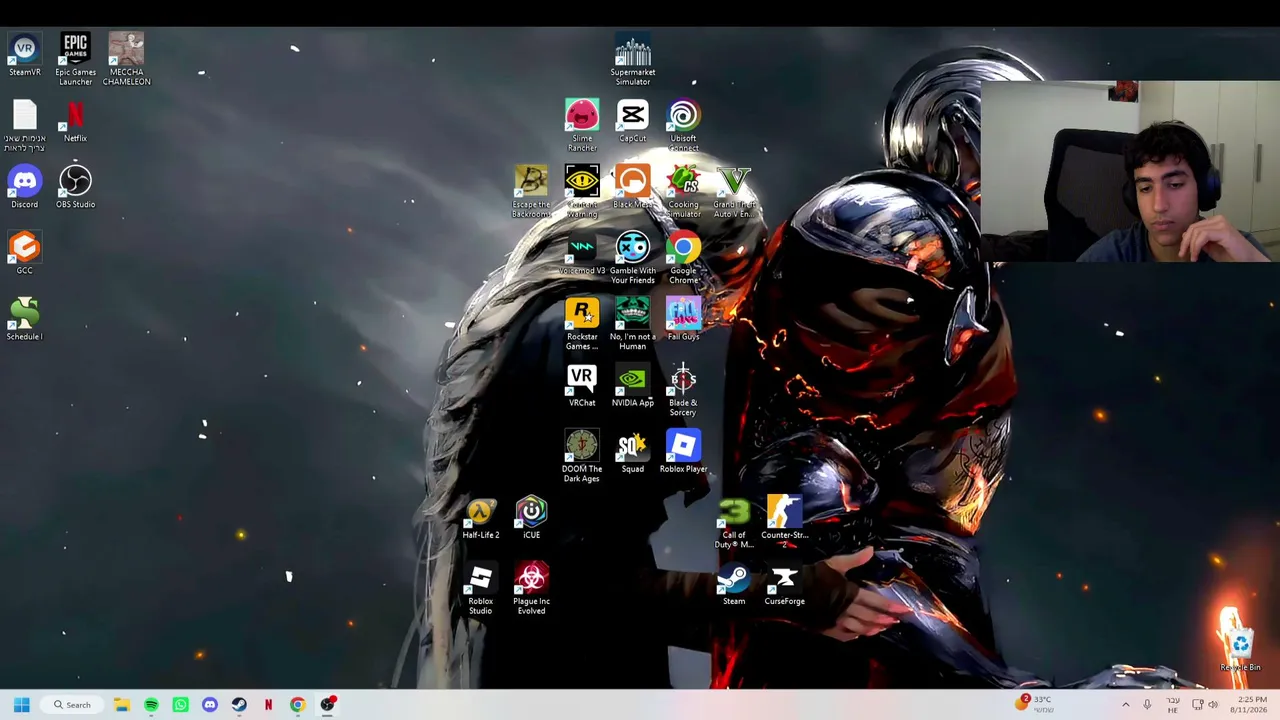Switch to Steam in the taskbar

tap(239, 705)
